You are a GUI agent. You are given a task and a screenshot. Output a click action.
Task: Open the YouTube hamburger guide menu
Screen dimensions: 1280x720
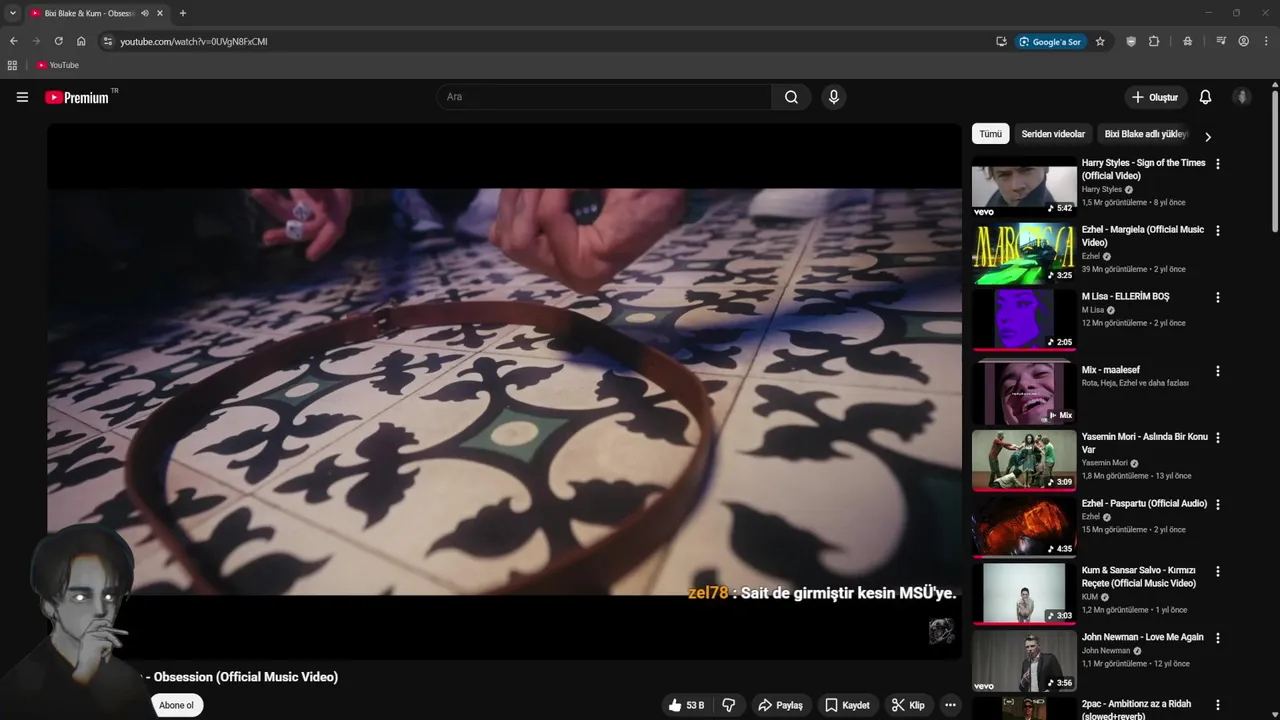(22, 97)
